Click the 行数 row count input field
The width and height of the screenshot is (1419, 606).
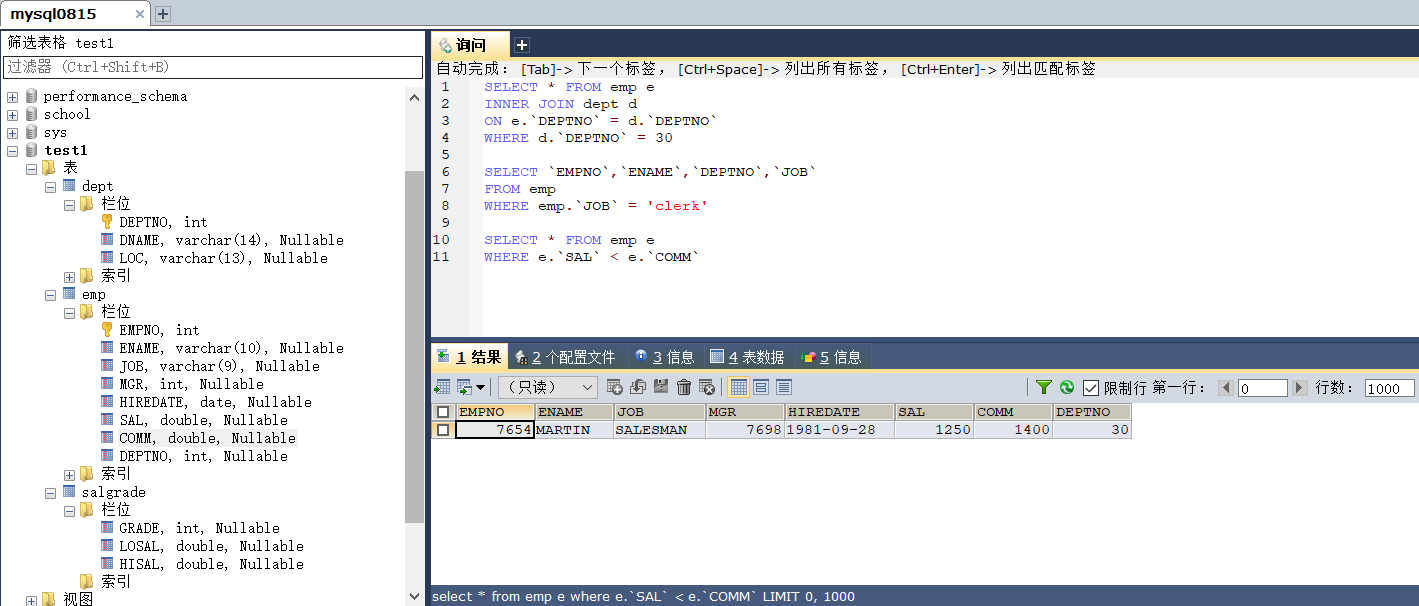(1389, 388)
